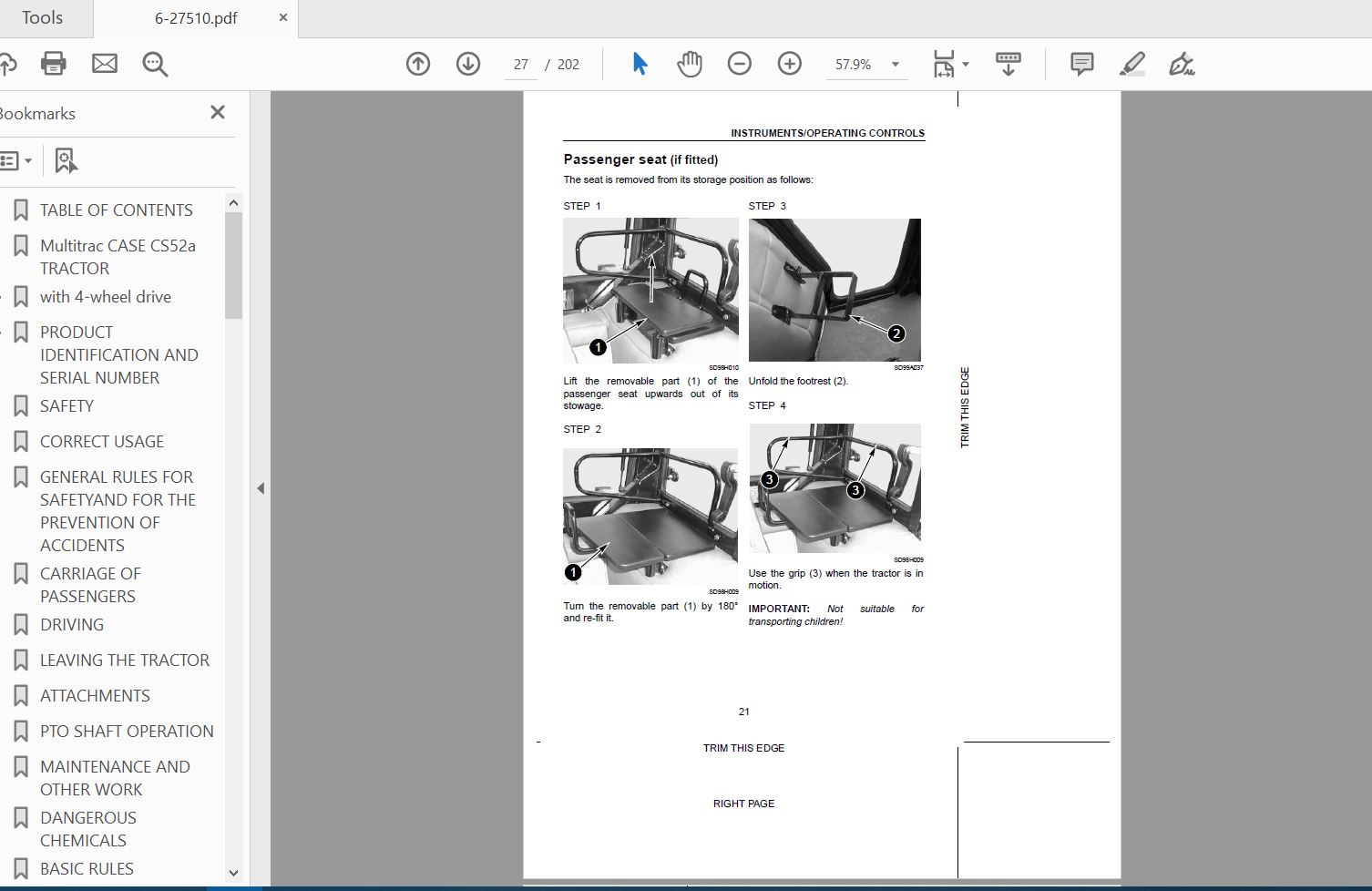Click the STEP 1 seat illustration

[x=650, y=291]
